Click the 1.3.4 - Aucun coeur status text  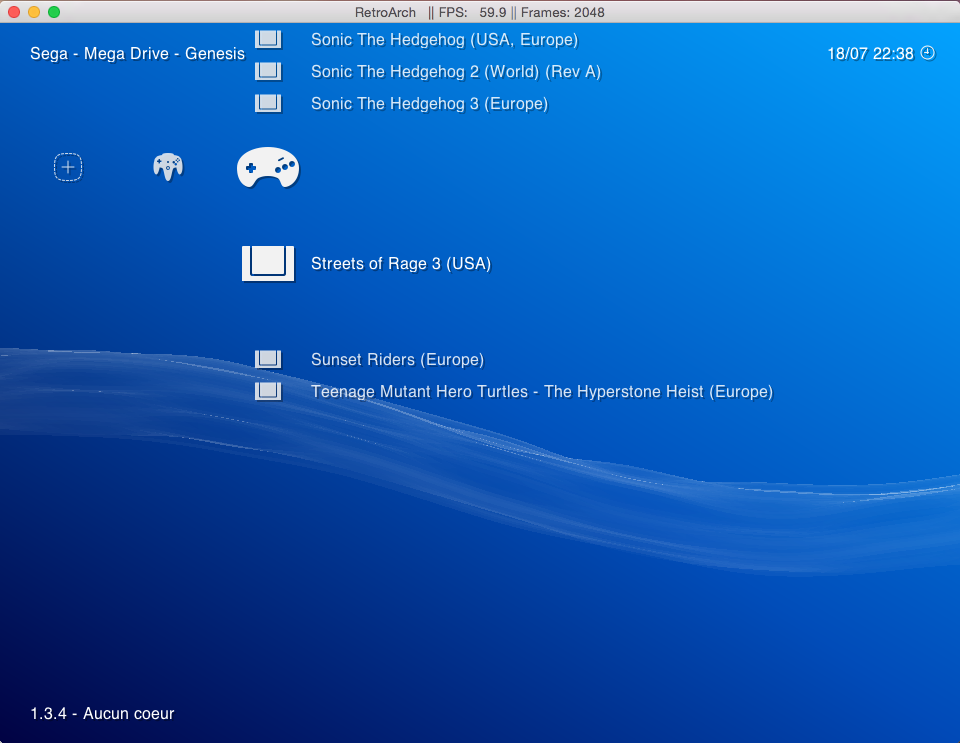point(102,714)
